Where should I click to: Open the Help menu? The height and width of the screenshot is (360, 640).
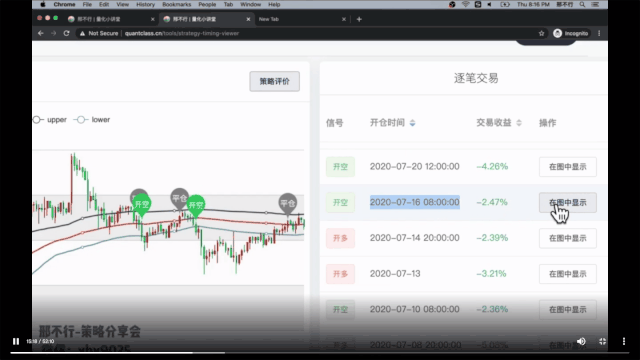pyautogui.click(x=274, y=4)
